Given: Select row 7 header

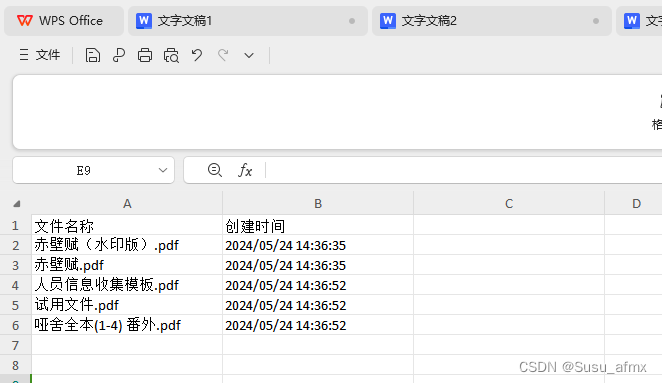Looking at the screenshot, I should click(x=16, y=345).
